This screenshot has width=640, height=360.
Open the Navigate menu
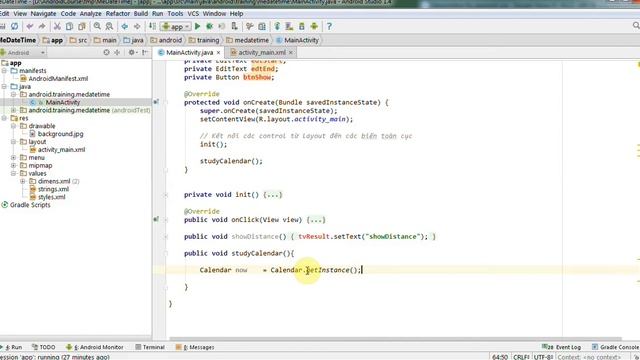(43, 13)
